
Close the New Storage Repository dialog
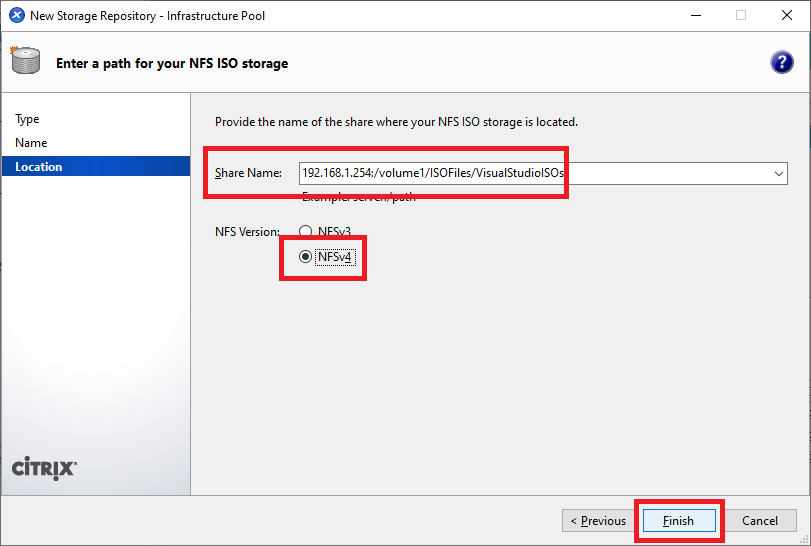[x=787, y=16]
